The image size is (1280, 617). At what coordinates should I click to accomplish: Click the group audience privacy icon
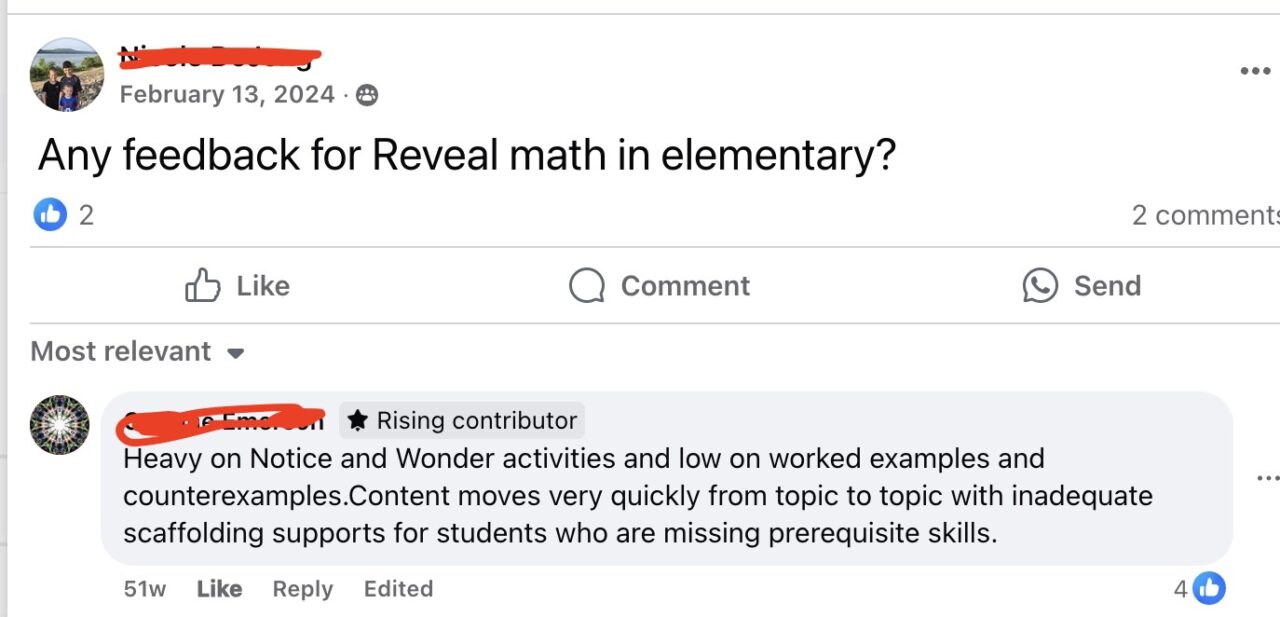click(x=367, y=95)
